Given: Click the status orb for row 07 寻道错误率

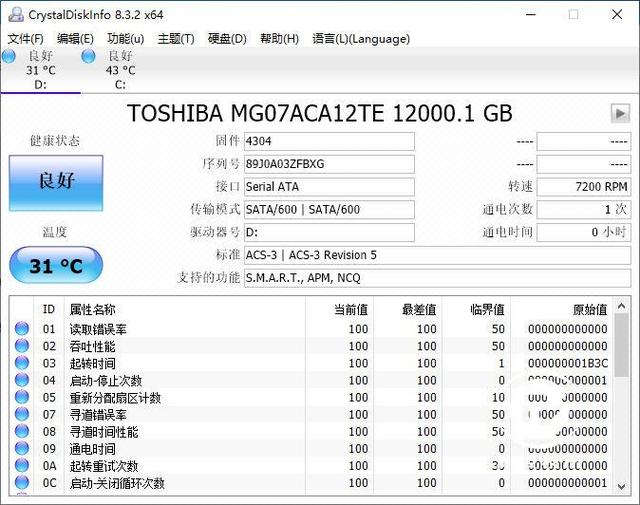Looking at the screenshot, I should pyautogui.click(x=22, y=414).
